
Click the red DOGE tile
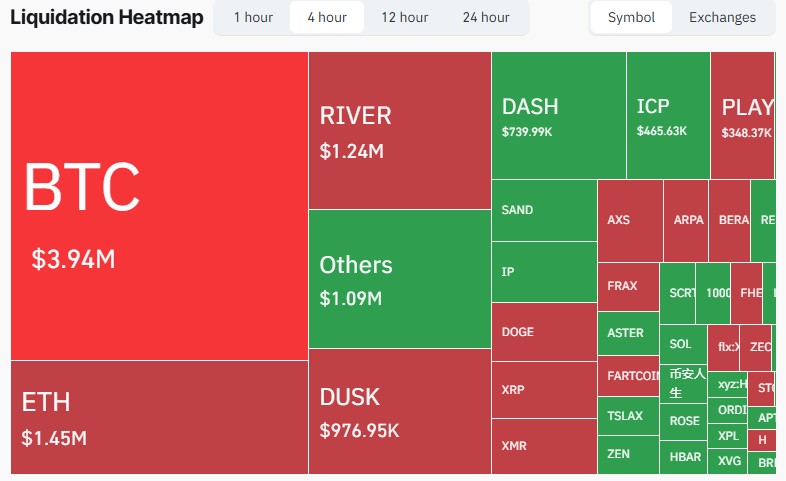(543, 332)
